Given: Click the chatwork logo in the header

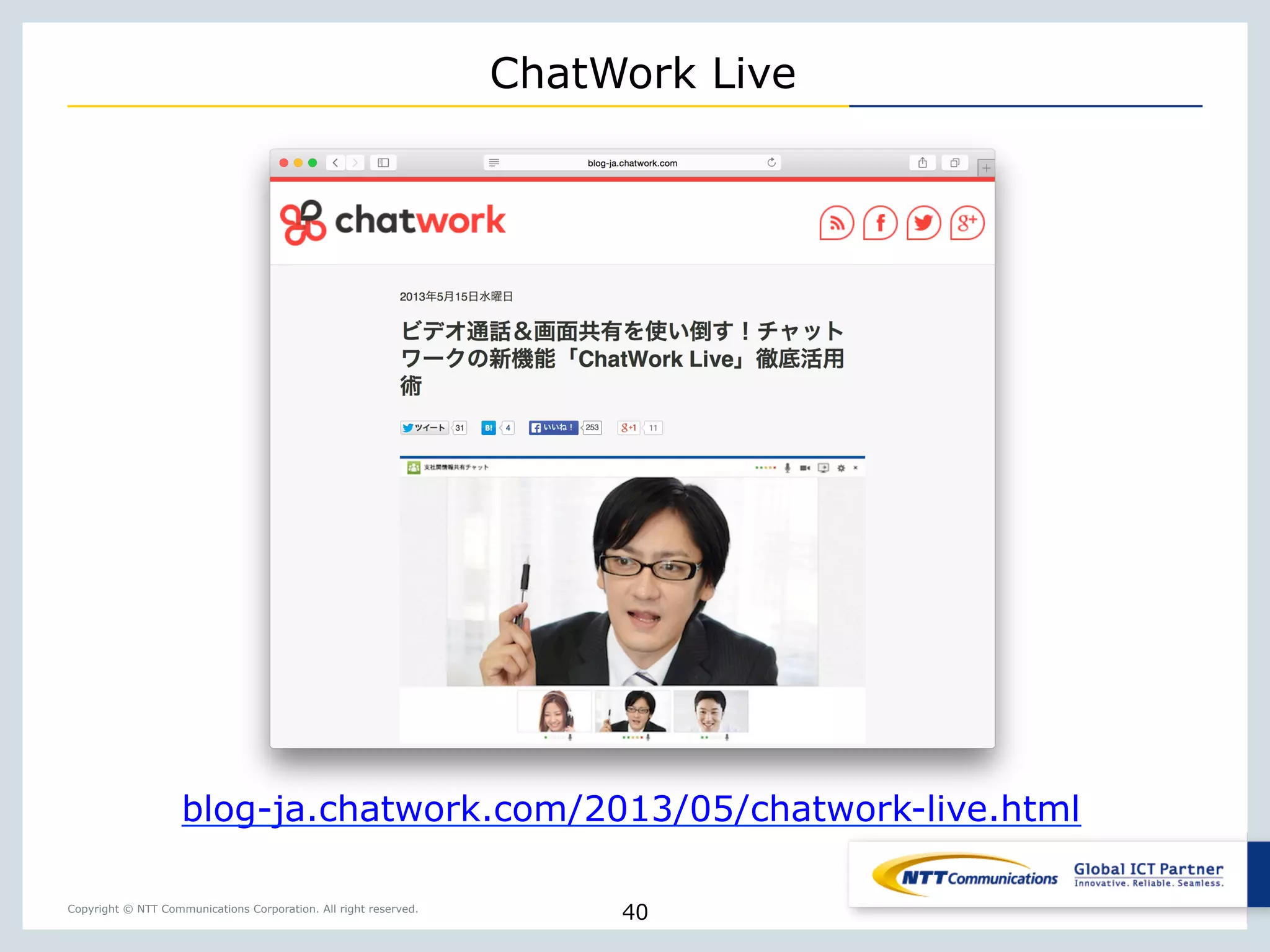Looking at the screenshot, I should coord(393,222).
